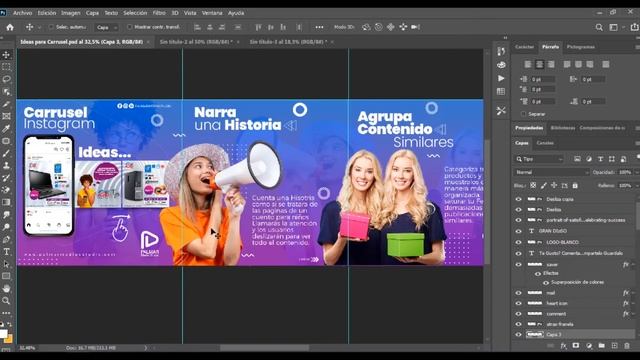The image size is (640, 360).
Task: Select the Move tool in the toolbox
Action: click(6, 55)
